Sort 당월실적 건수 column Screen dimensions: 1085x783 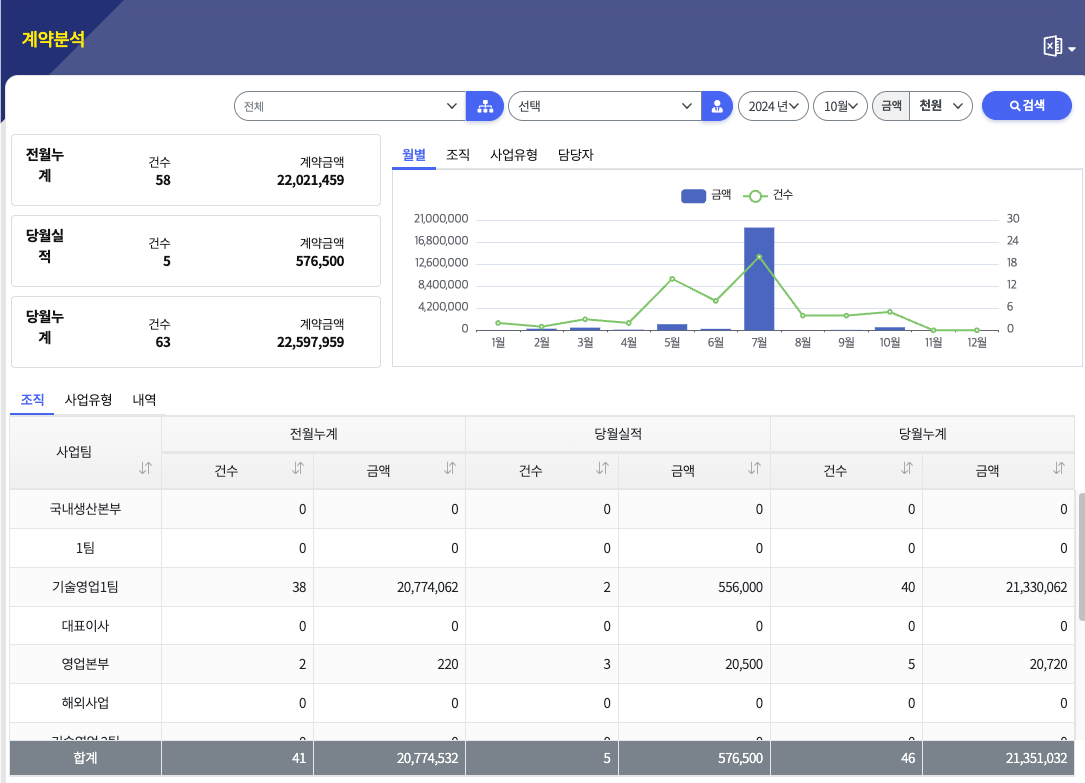603,468
